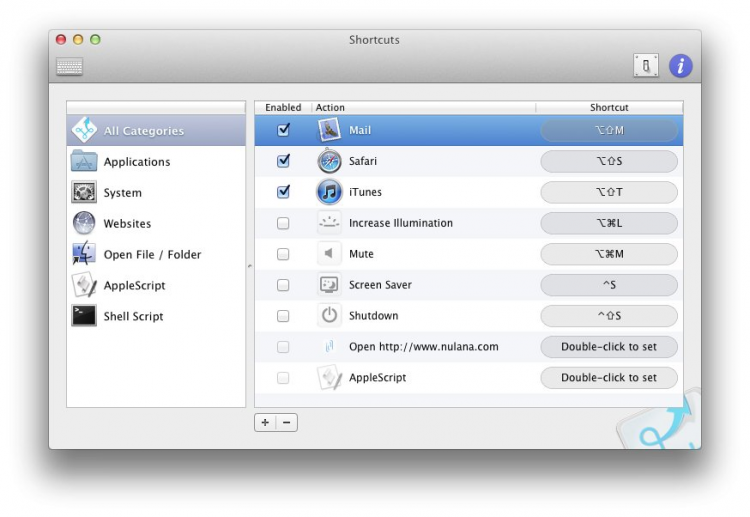Select the System category
This screenshot has height=517, width=750.
[156, 192]
